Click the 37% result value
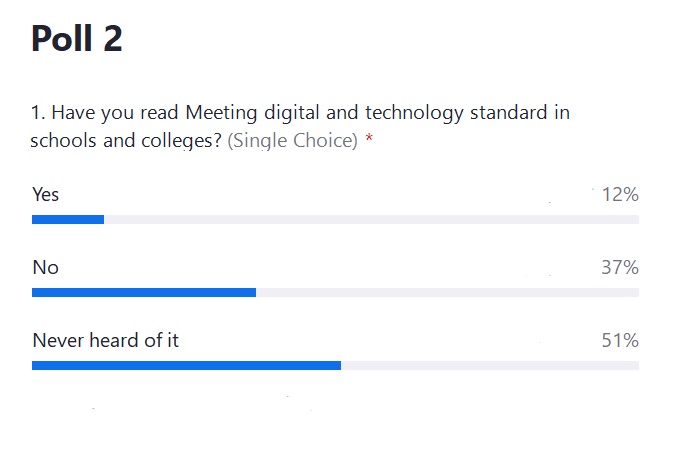Screen dimensions: 675x469 620,267
